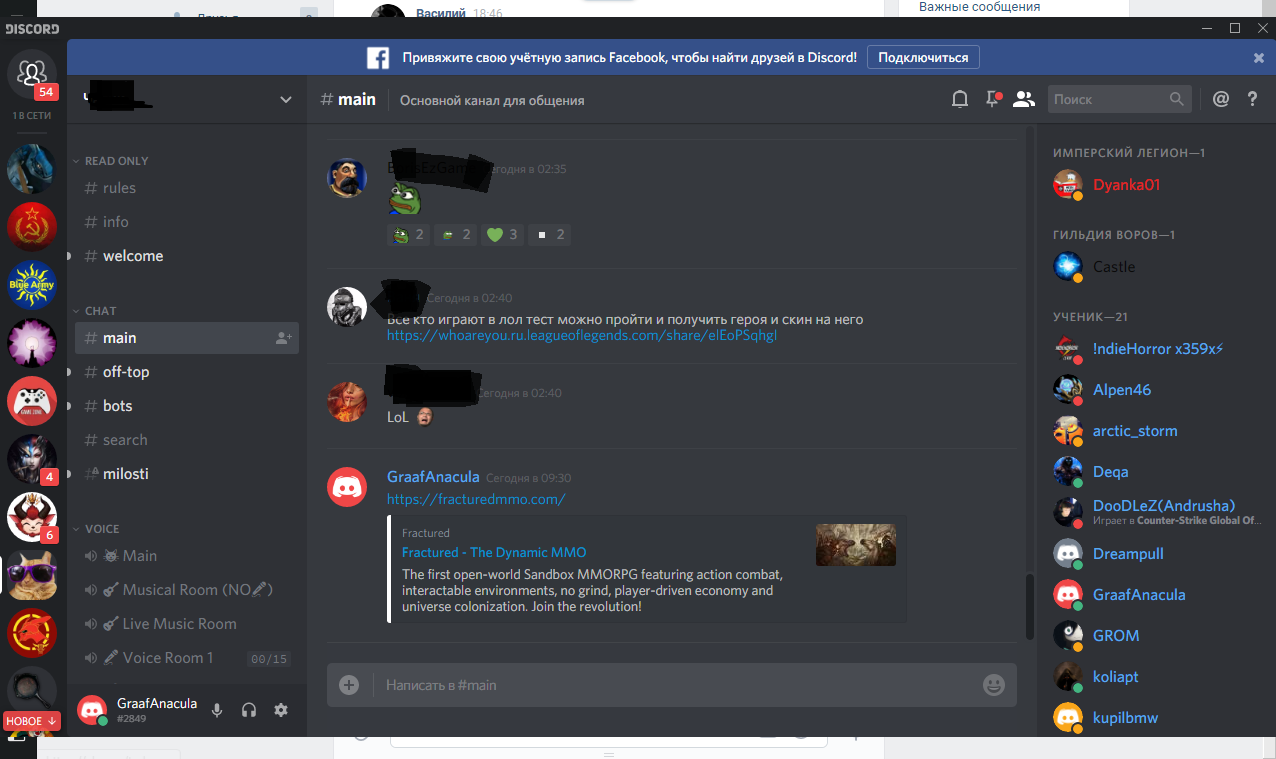This screenshot has width=1276, height=759.
Task: Select the milosti channel
Action: click(187, 474)
